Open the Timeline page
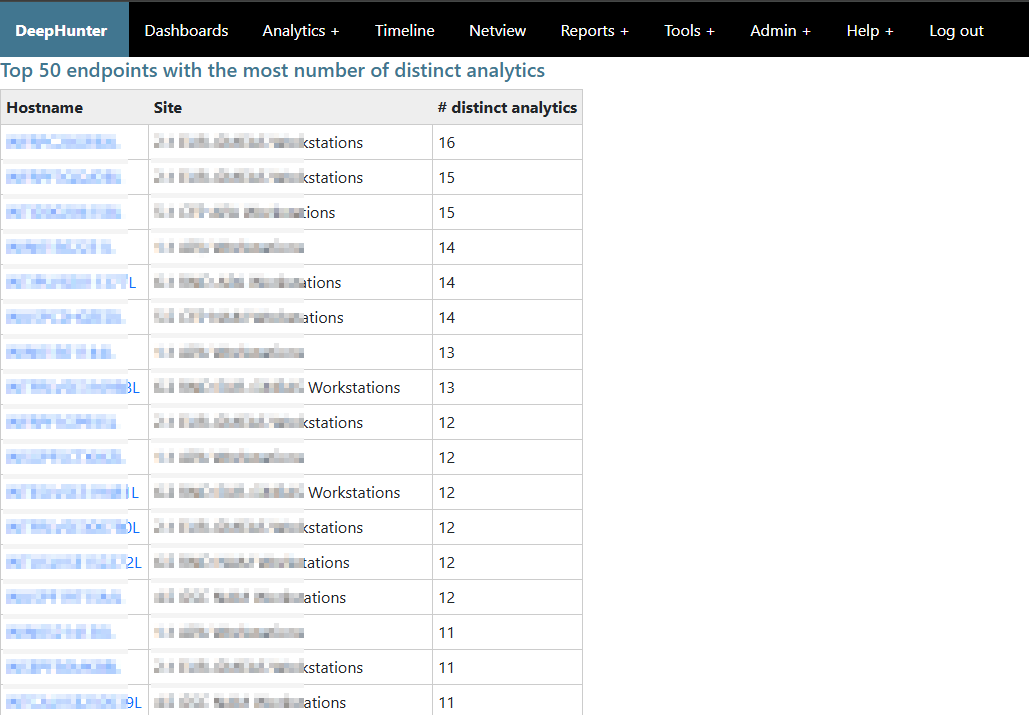The height and width of the screenshot is (715, 1029). click(x=404, y=30)
